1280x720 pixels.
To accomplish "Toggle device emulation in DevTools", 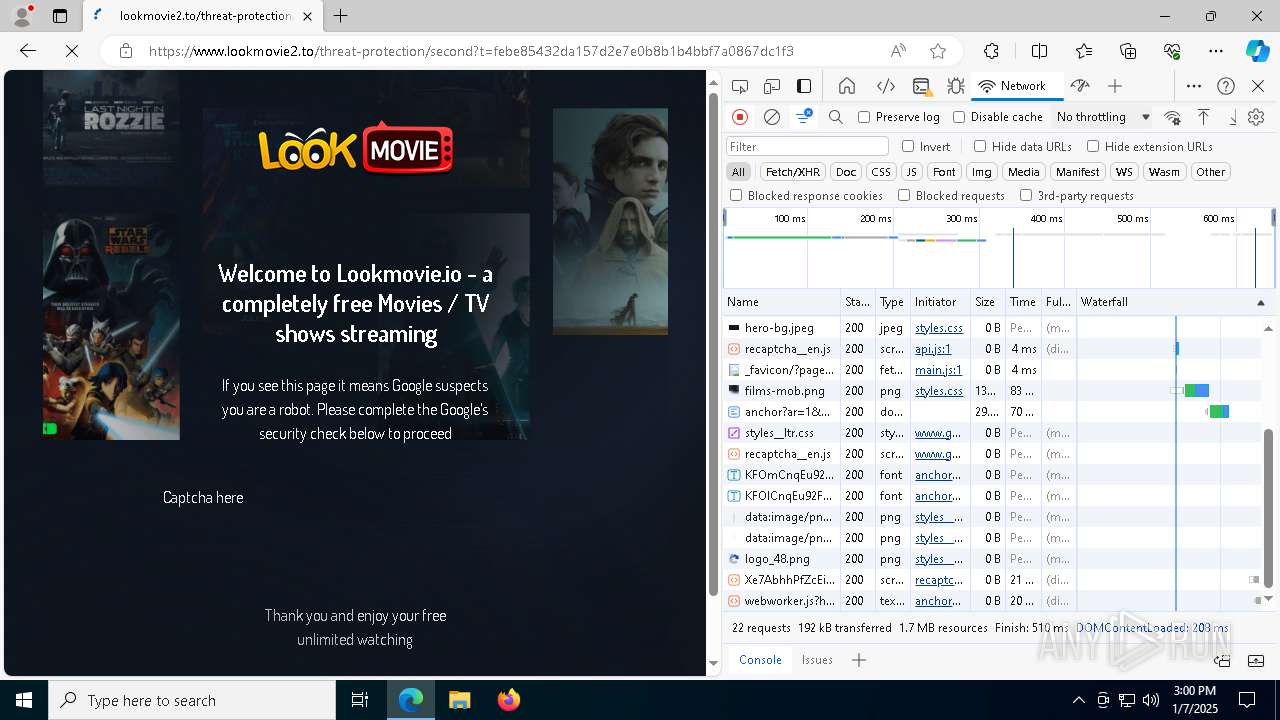I will point(772,86).
